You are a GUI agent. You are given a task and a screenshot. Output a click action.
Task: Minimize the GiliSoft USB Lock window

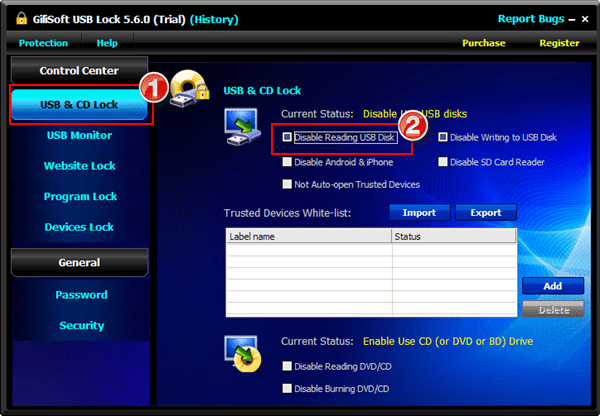click(x=572, y=19)
